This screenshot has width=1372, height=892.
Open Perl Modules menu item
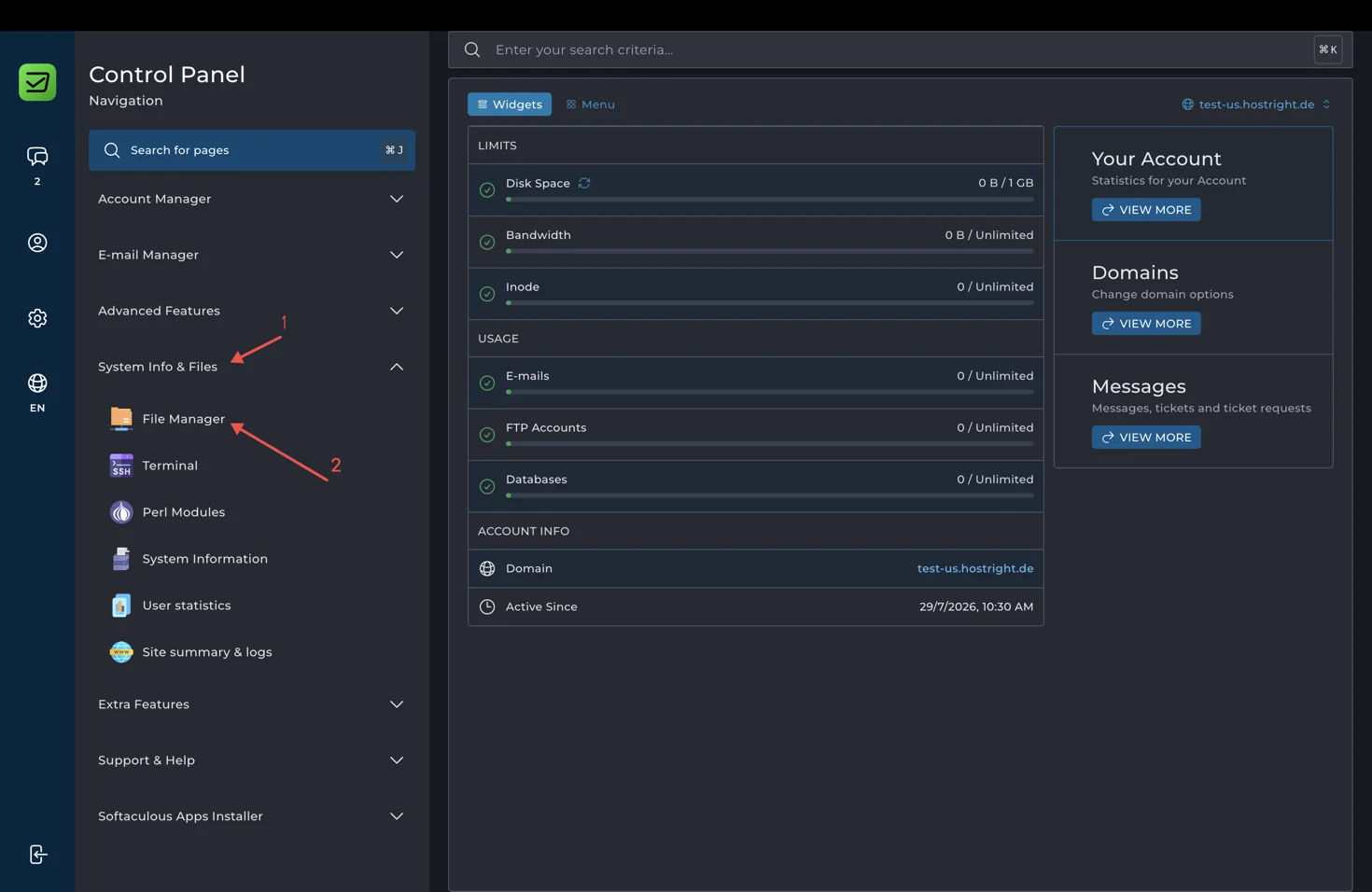point(184,512)
